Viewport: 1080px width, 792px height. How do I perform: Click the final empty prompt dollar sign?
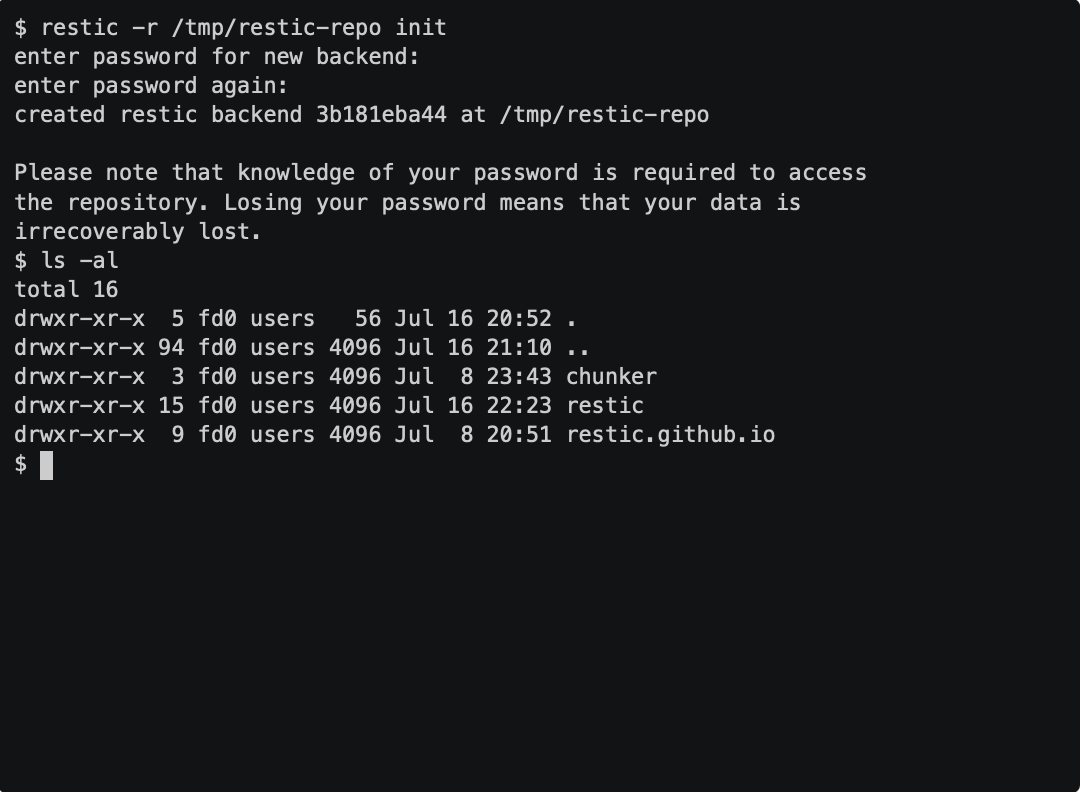point(21,464)
